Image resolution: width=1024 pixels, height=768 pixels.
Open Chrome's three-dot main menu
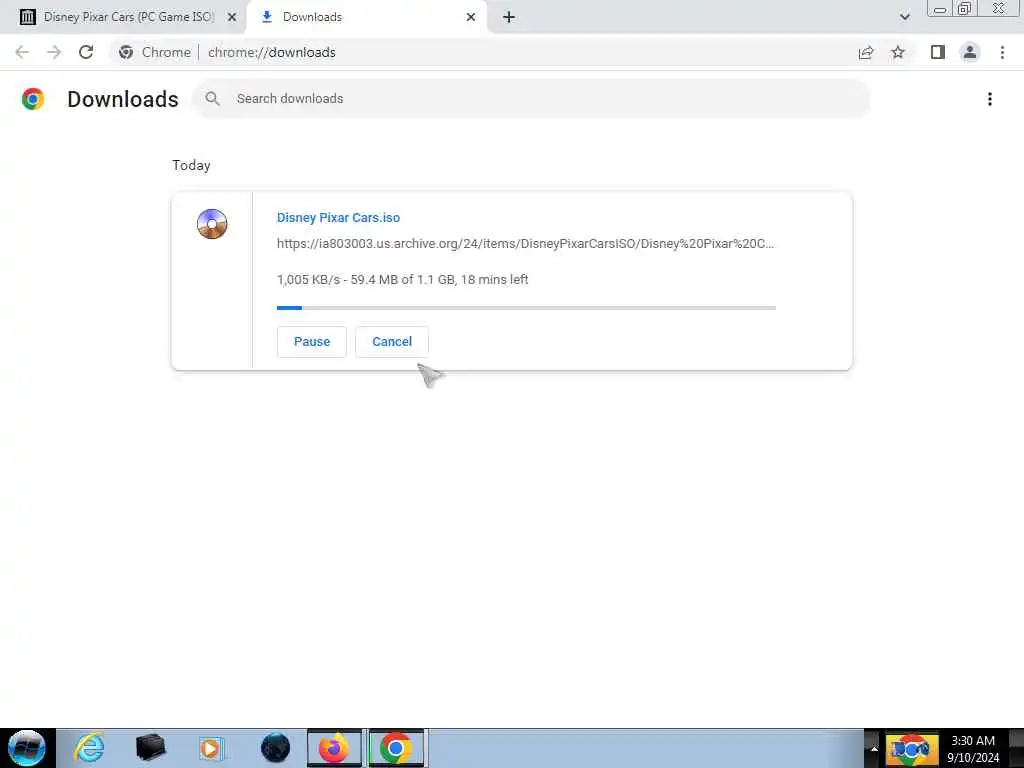coord(1002,52)
